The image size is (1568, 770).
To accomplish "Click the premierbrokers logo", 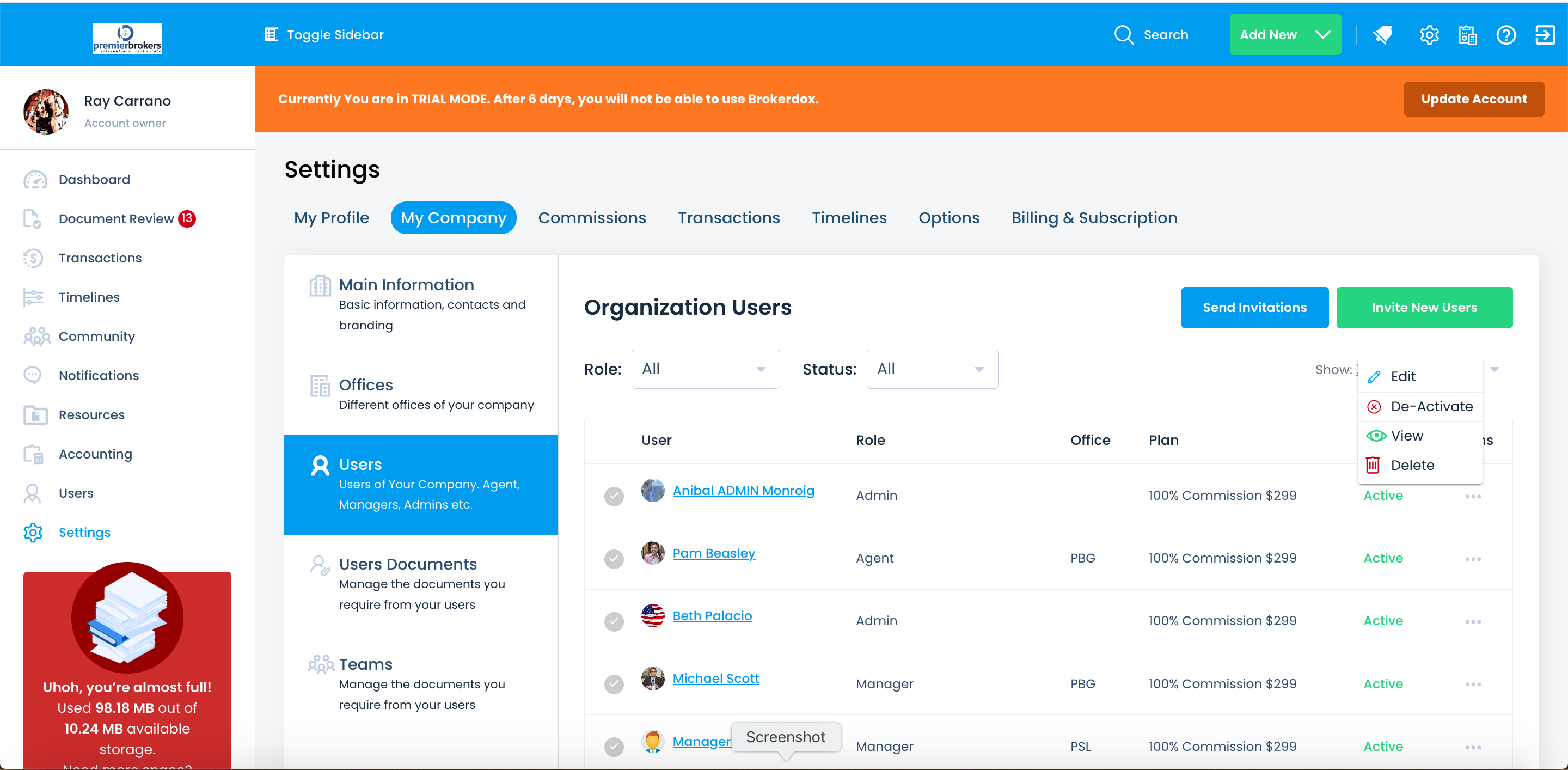I will click(x=127, y=38).
